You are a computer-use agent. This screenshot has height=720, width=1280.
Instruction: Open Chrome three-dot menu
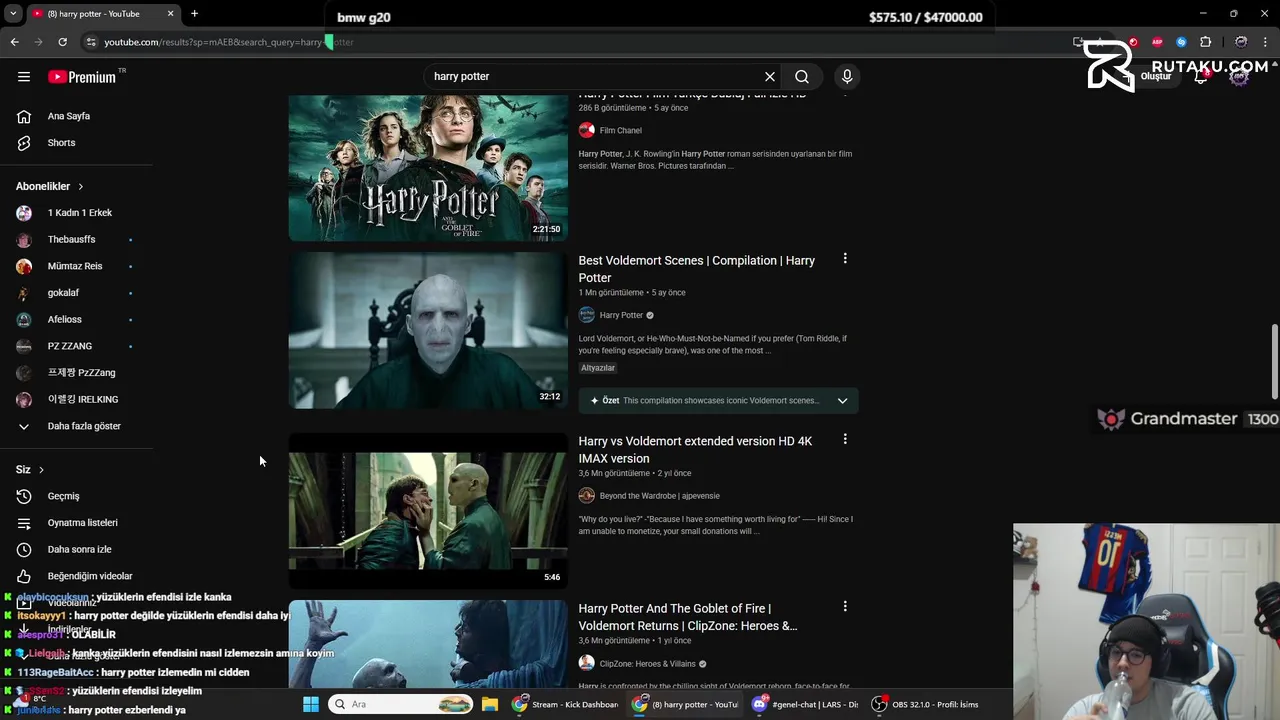tap(1264, 42)
